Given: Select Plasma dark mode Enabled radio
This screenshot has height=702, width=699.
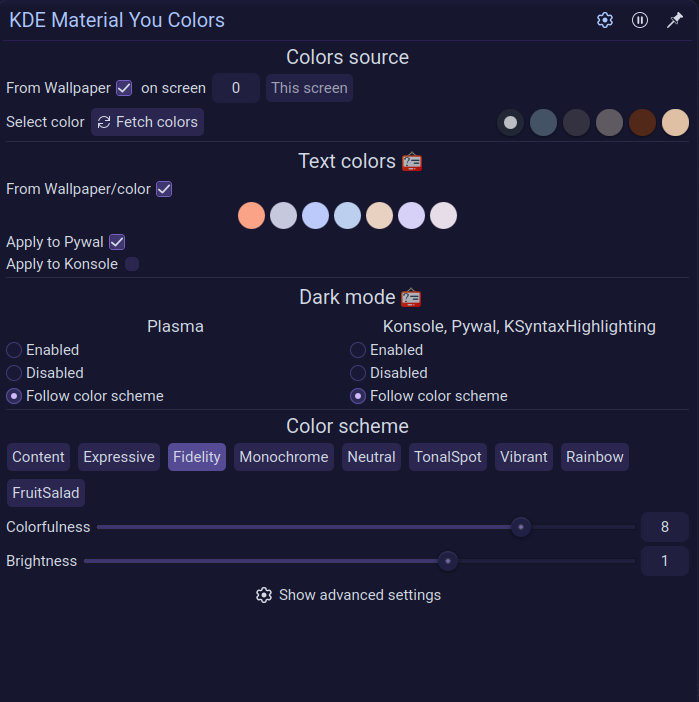Looking at the screenshot, I should coord(14,350).
